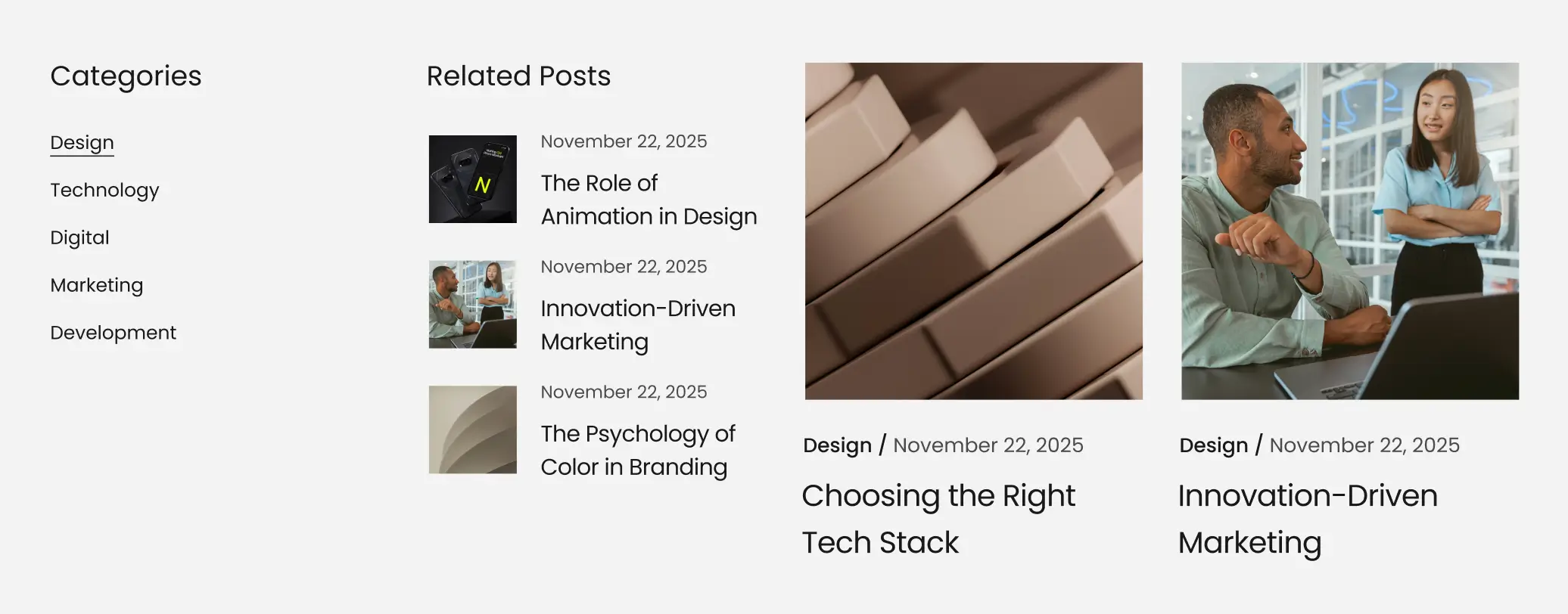Click the black phones thumbnail in Related Posts

[472, 179]
